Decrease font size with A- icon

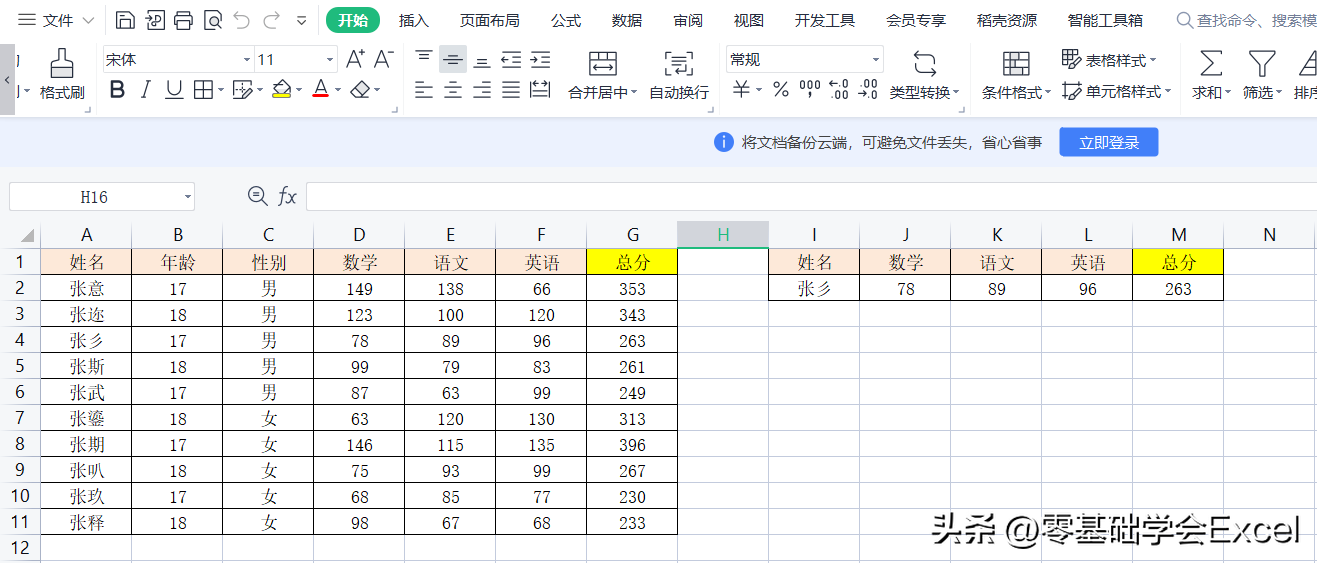click(x=384, y=59)
